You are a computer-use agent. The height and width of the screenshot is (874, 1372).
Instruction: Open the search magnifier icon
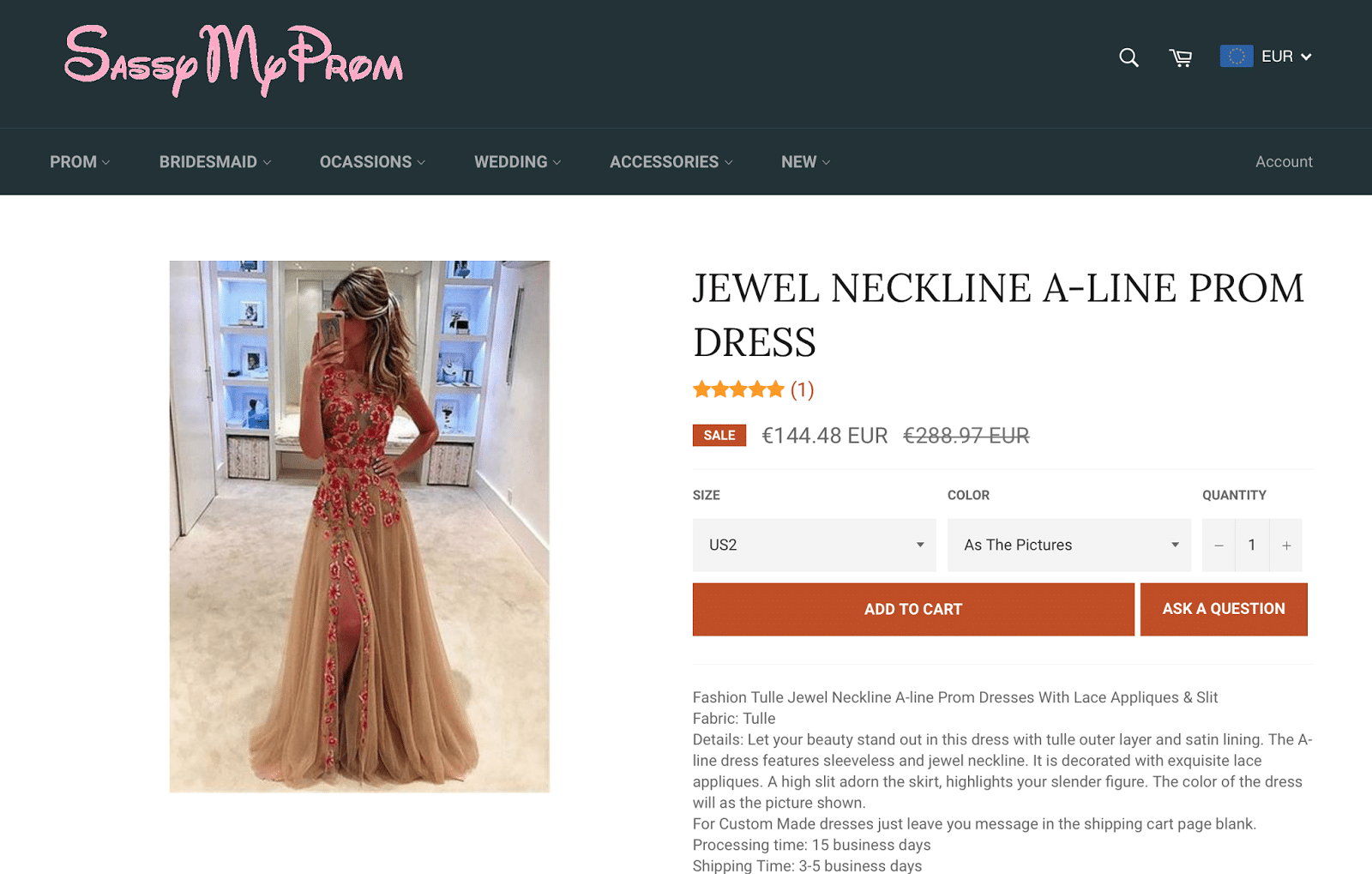pyautogui.click(x=1128, y=57)
